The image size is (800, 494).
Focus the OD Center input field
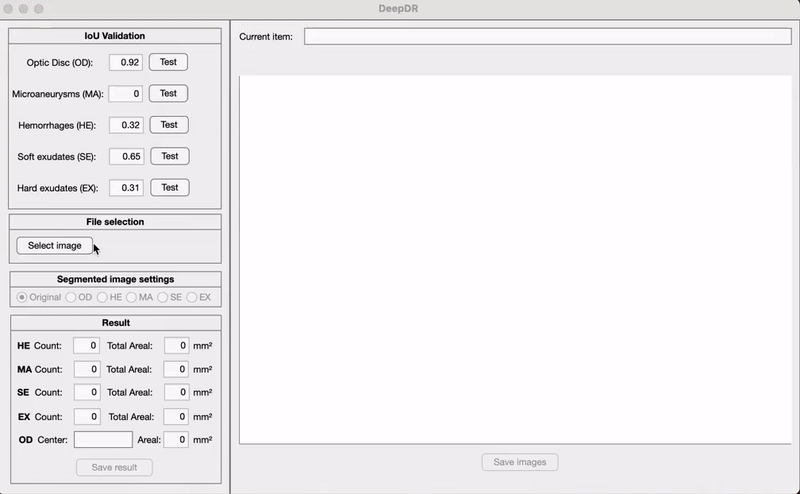103,439
